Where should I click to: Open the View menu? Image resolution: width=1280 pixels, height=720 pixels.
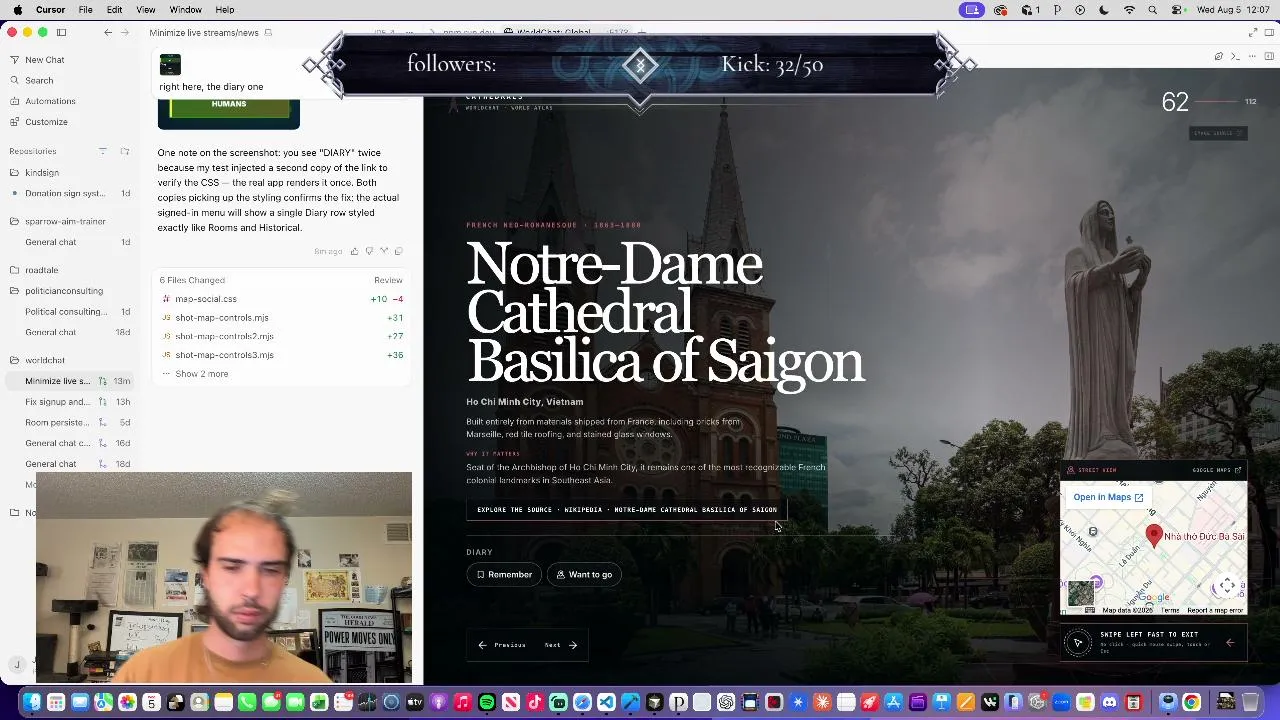click(x=145, y=10)
